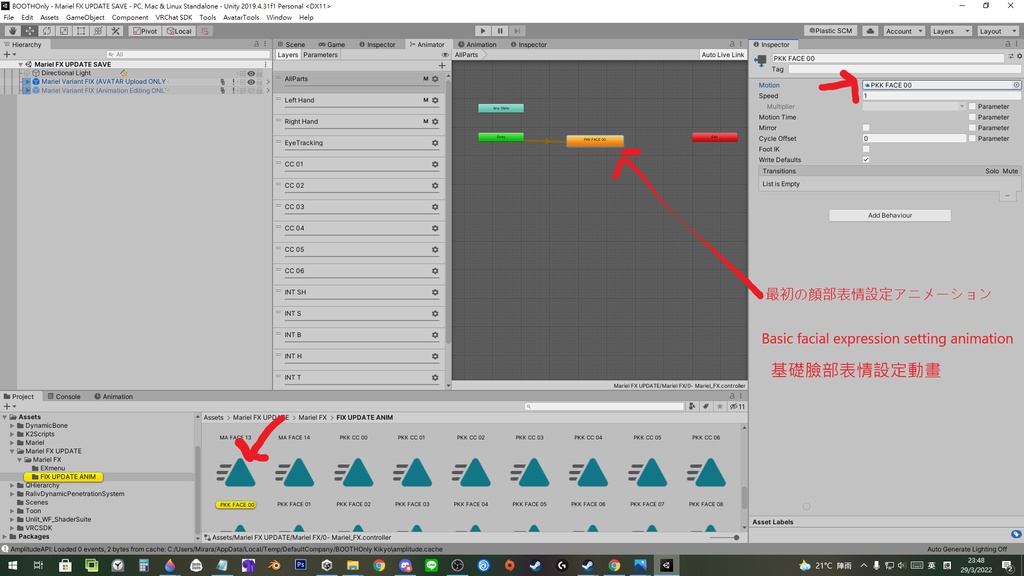Toggle the Auto Live Link button
Screen dimensions: 1024x576
point(722,55)
